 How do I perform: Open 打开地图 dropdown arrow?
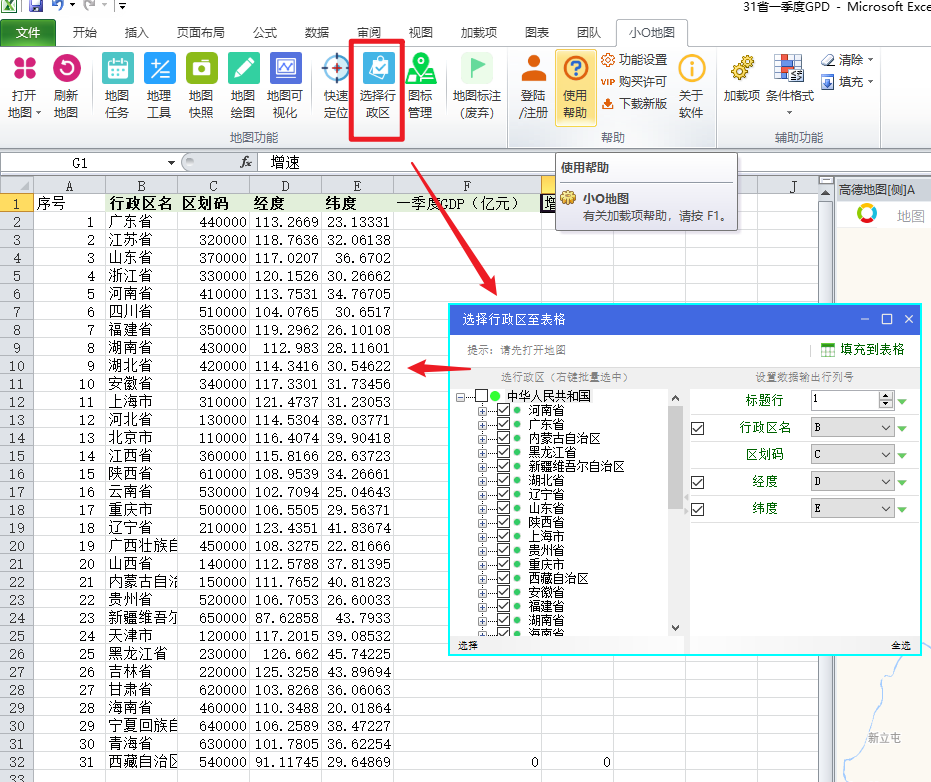coord(38,113)
